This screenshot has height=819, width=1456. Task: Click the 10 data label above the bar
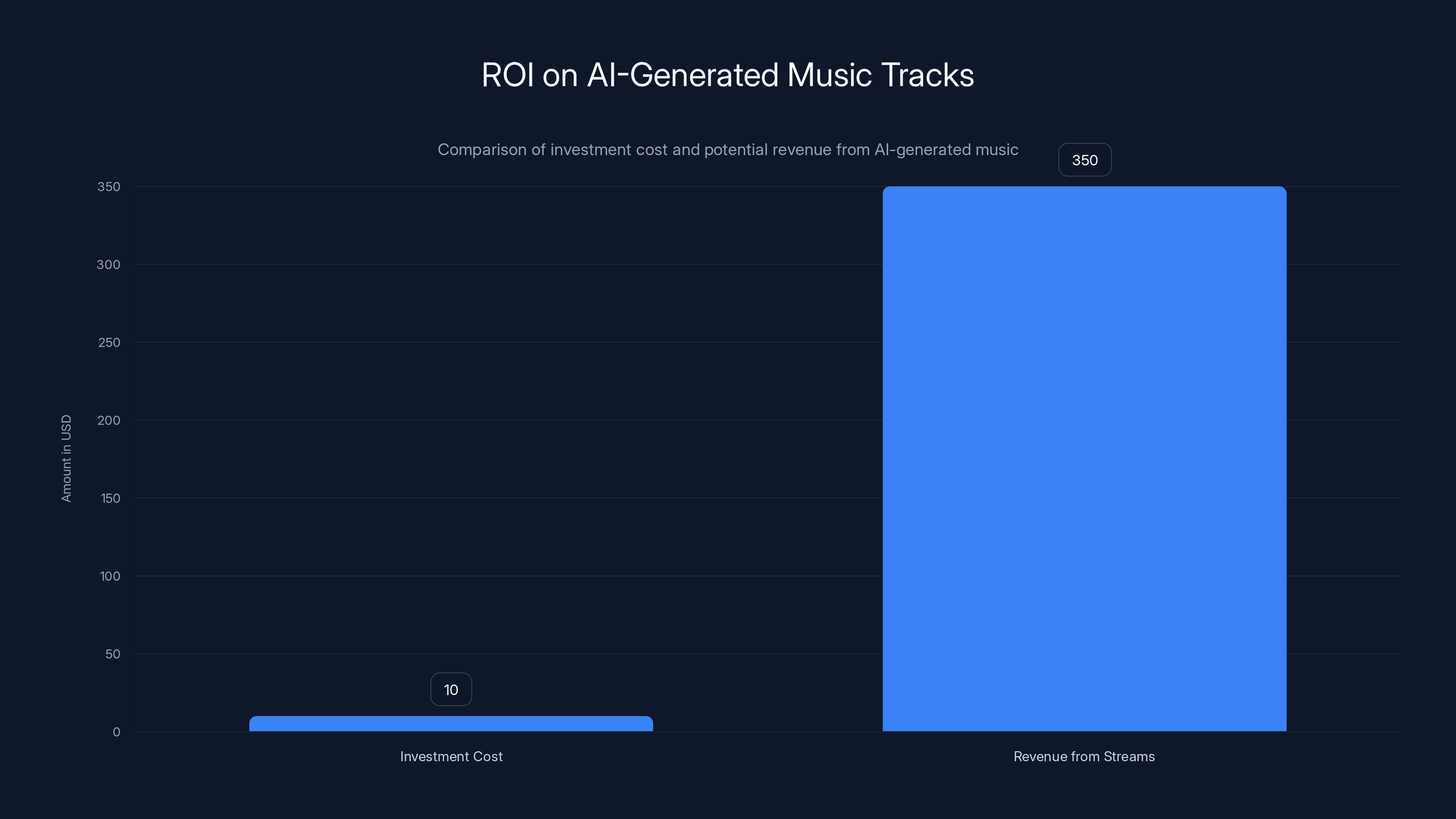coord(451,690)
